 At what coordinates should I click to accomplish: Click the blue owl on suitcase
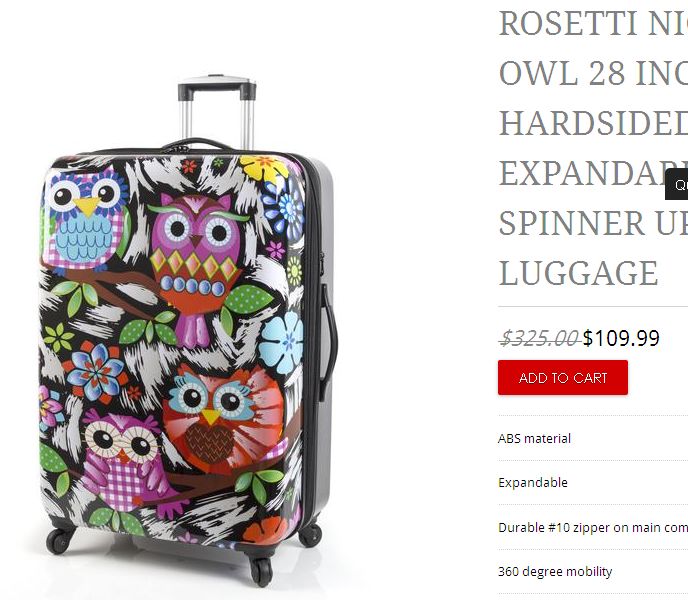coord(87,219)
